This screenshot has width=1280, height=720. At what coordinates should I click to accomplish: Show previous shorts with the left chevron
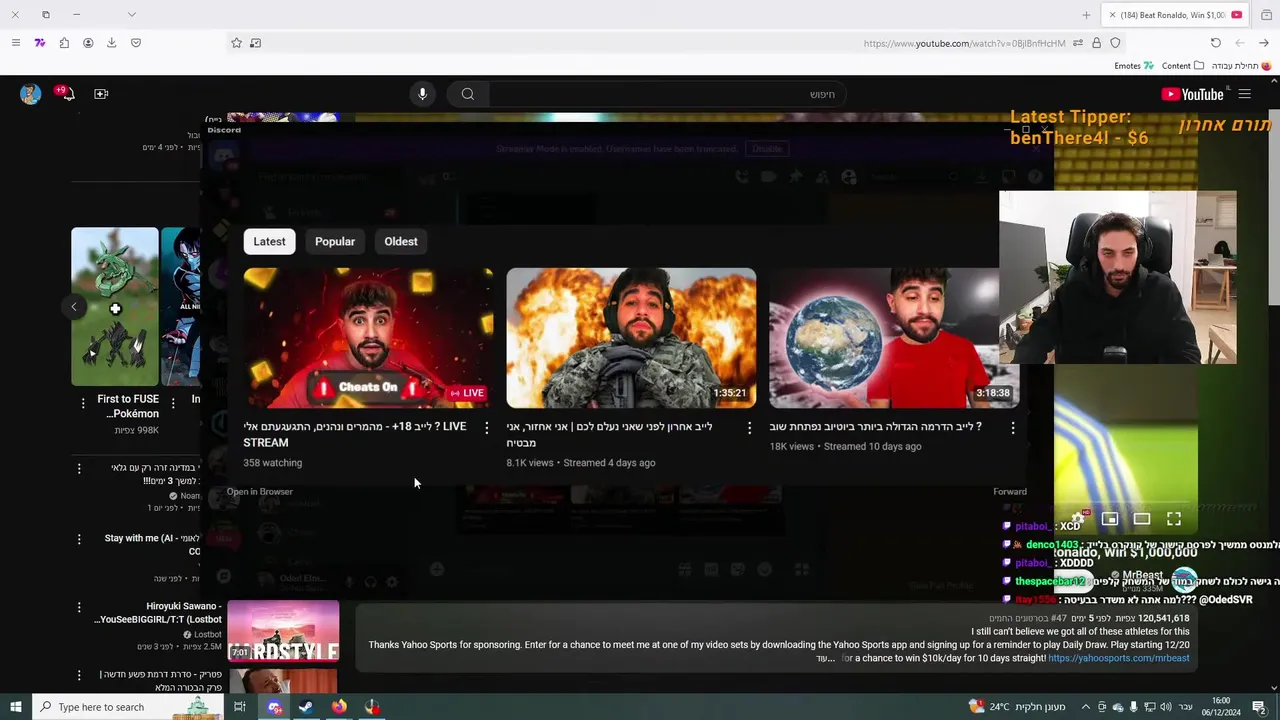pos(74,307)
